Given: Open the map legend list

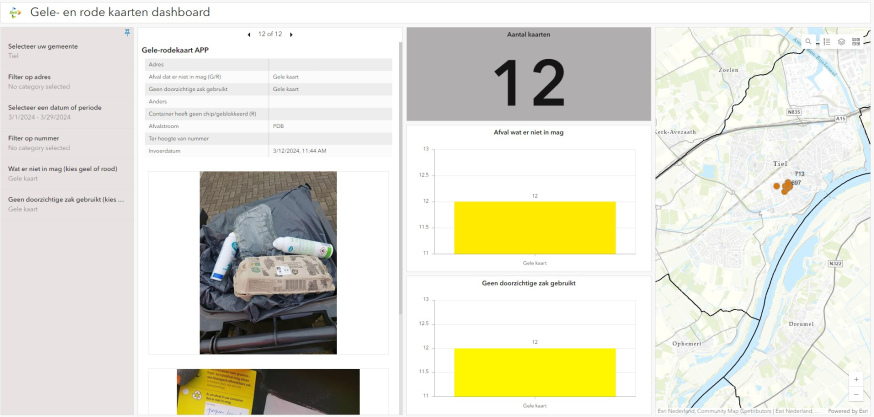Looking at the screenshot, I should pyautogui.click(x=827, y=41).
